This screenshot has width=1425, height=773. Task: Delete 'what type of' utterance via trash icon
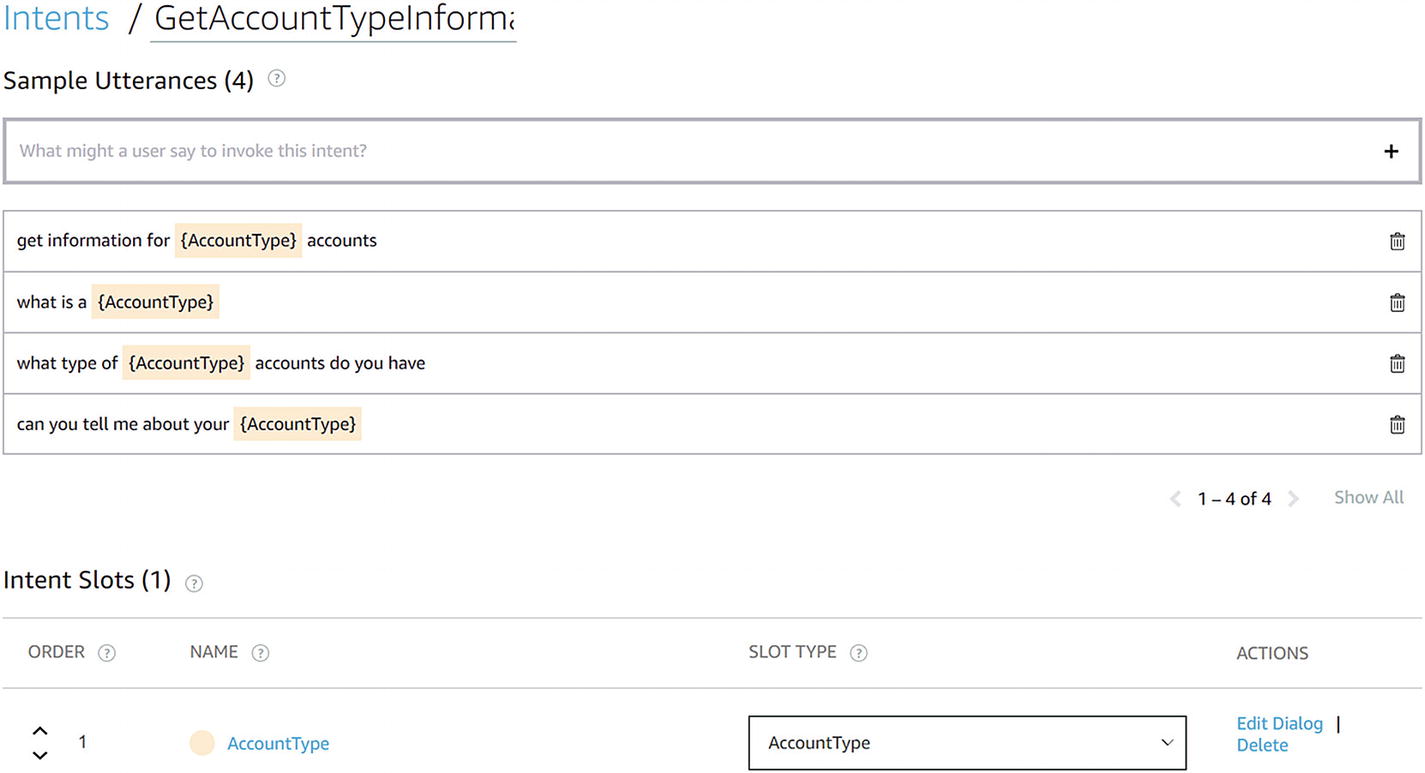(x=1397, y=363)
